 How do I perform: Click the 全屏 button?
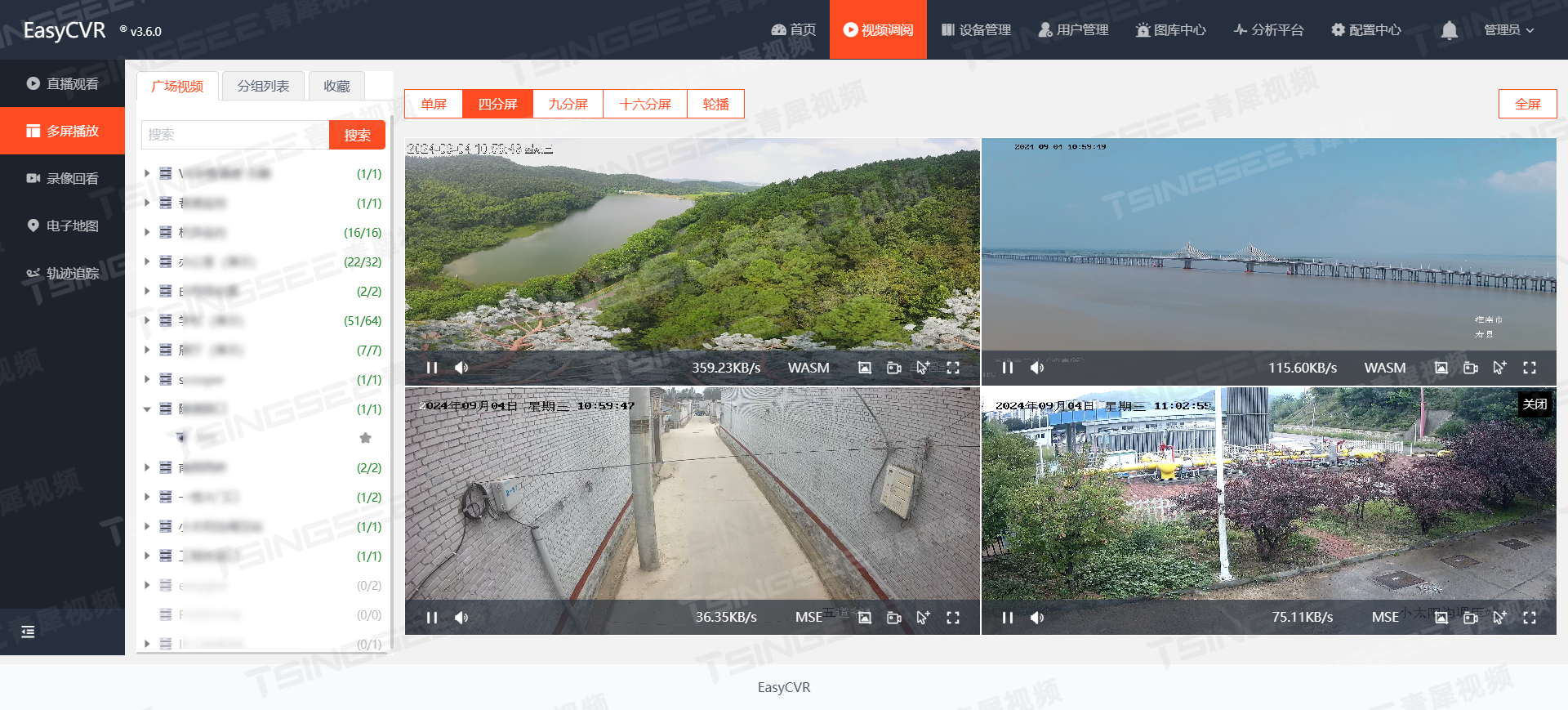[1527, 104]
